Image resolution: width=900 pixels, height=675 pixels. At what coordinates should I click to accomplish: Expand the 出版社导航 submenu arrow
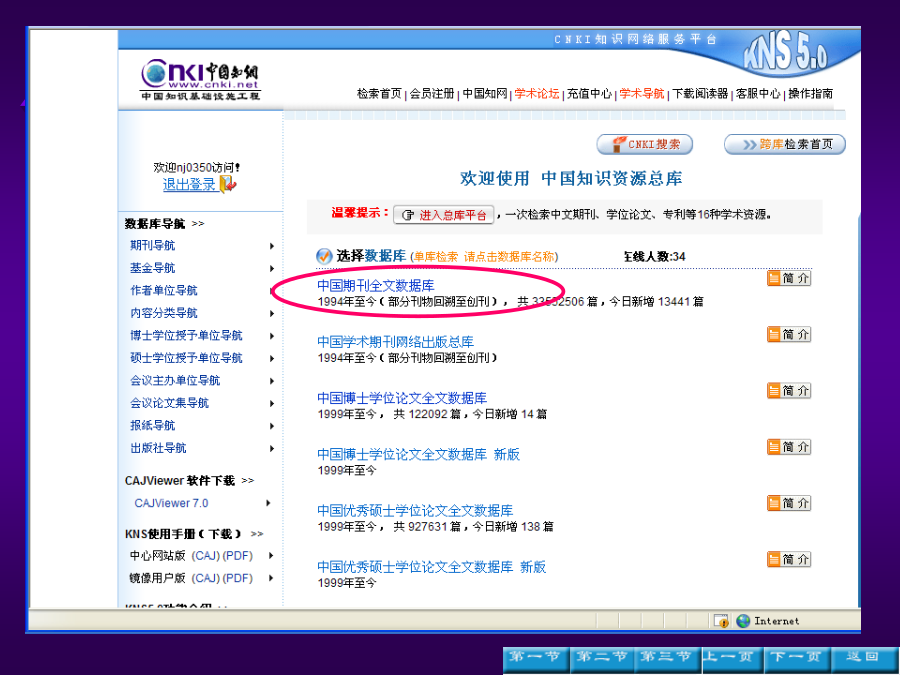click(x=272, y=448)
